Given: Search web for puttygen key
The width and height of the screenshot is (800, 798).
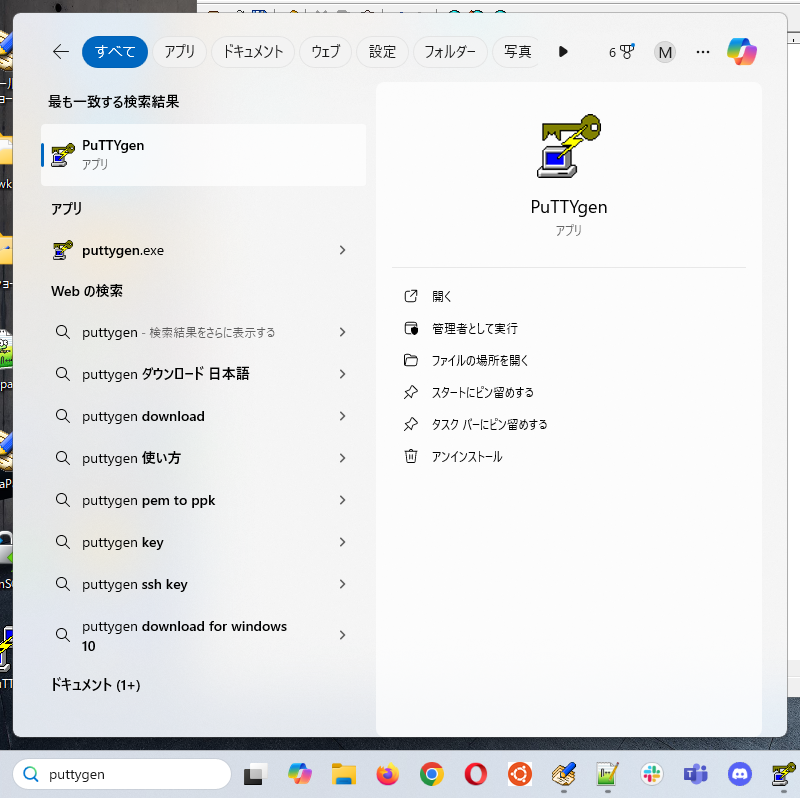Looking at the screenshot, I should coord(204,542).
